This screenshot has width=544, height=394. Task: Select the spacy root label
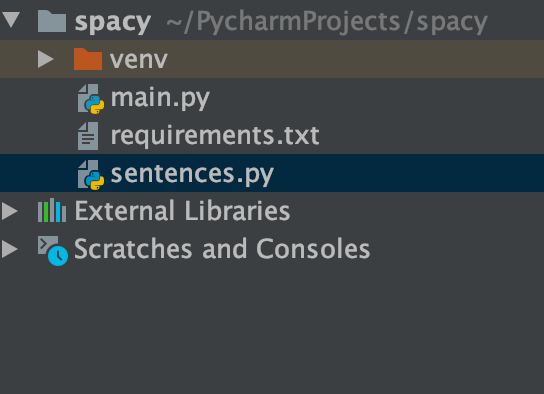pos(113,22)
